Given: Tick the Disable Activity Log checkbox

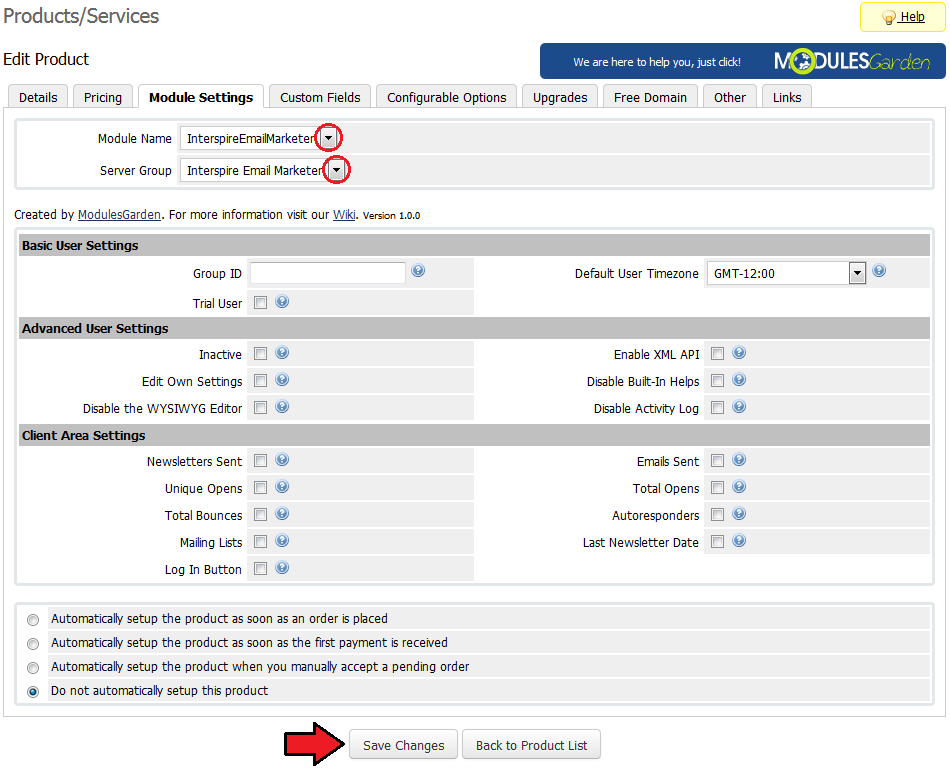Looking at the screenshot, I should click(x=717, y=408).
